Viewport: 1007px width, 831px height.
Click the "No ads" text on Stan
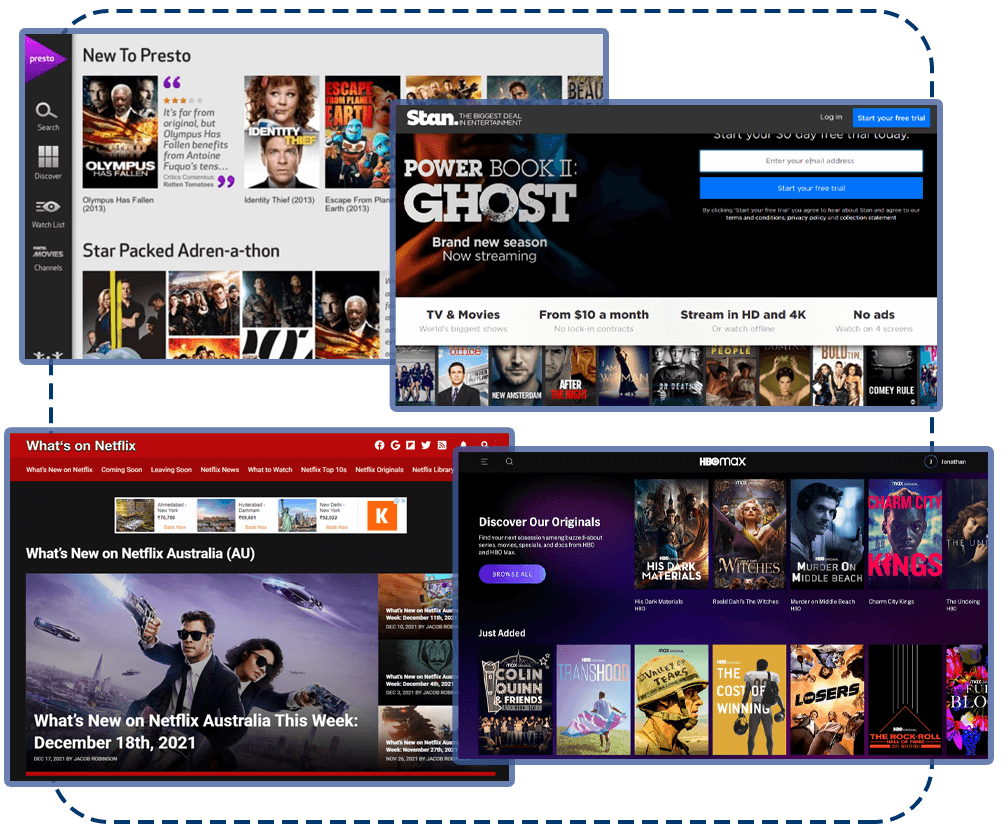point(873,315)
